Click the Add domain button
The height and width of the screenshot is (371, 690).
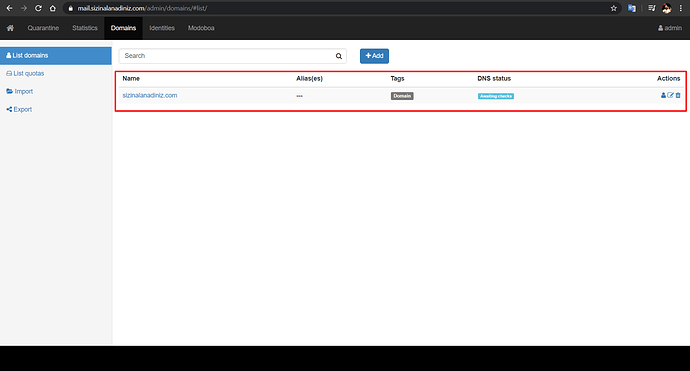(x=374, y=56)
